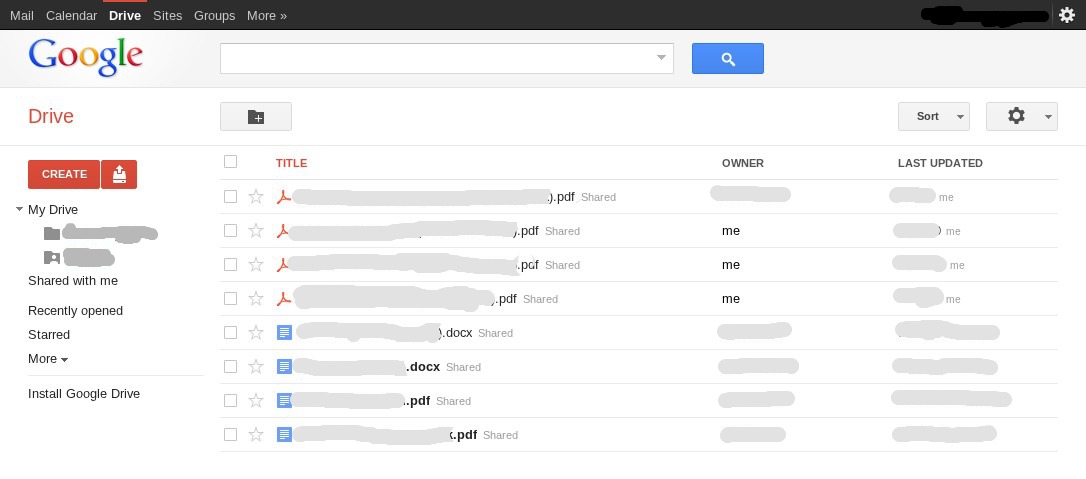The width and height of the screenshot is (1086, 479).
Task: Open the Sort dropdown
Action: click(x=934, y=117)
